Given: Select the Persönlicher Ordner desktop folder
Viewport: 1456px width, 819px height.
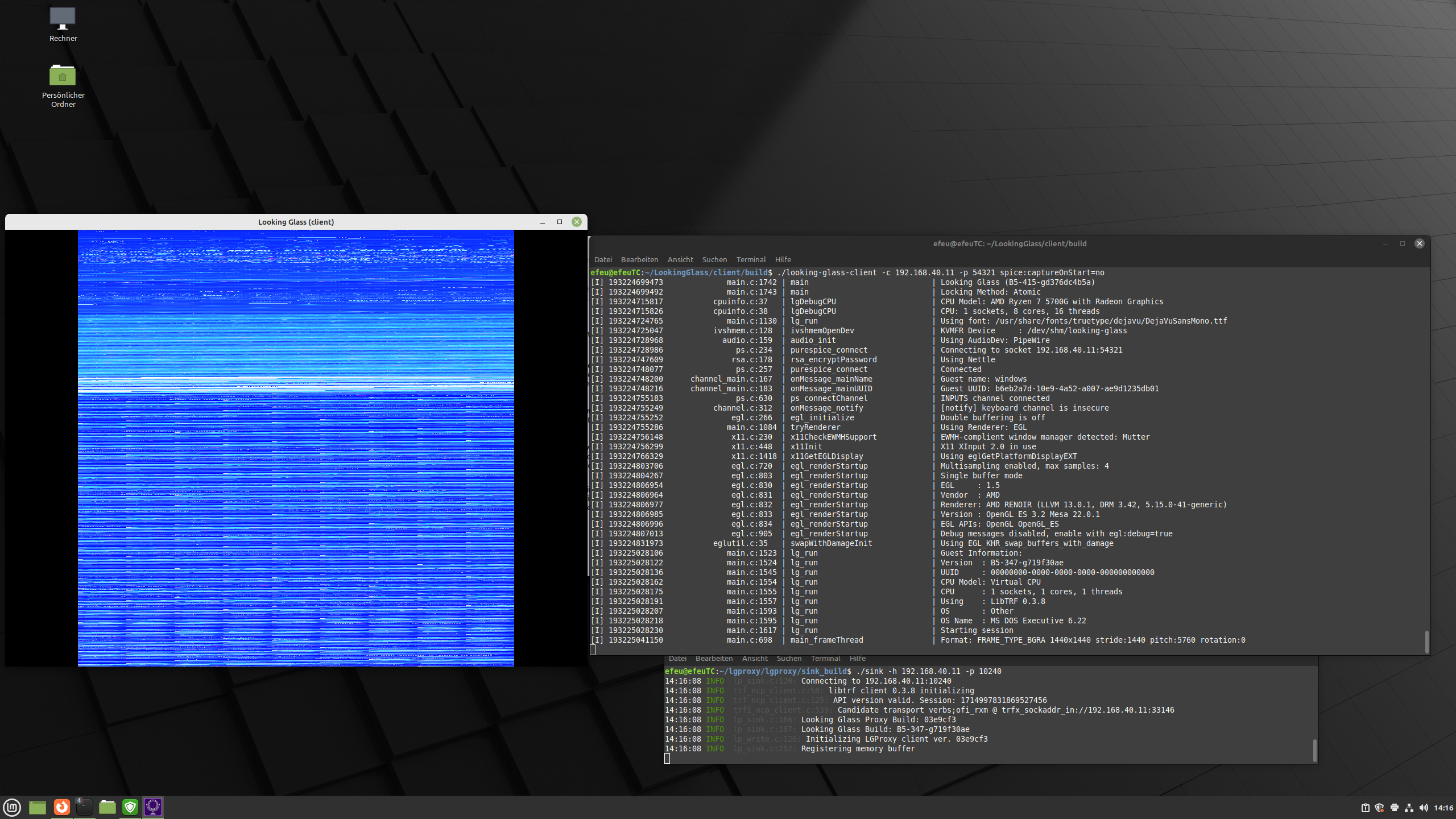Looking at the screenshot, I should click(63, 85).
